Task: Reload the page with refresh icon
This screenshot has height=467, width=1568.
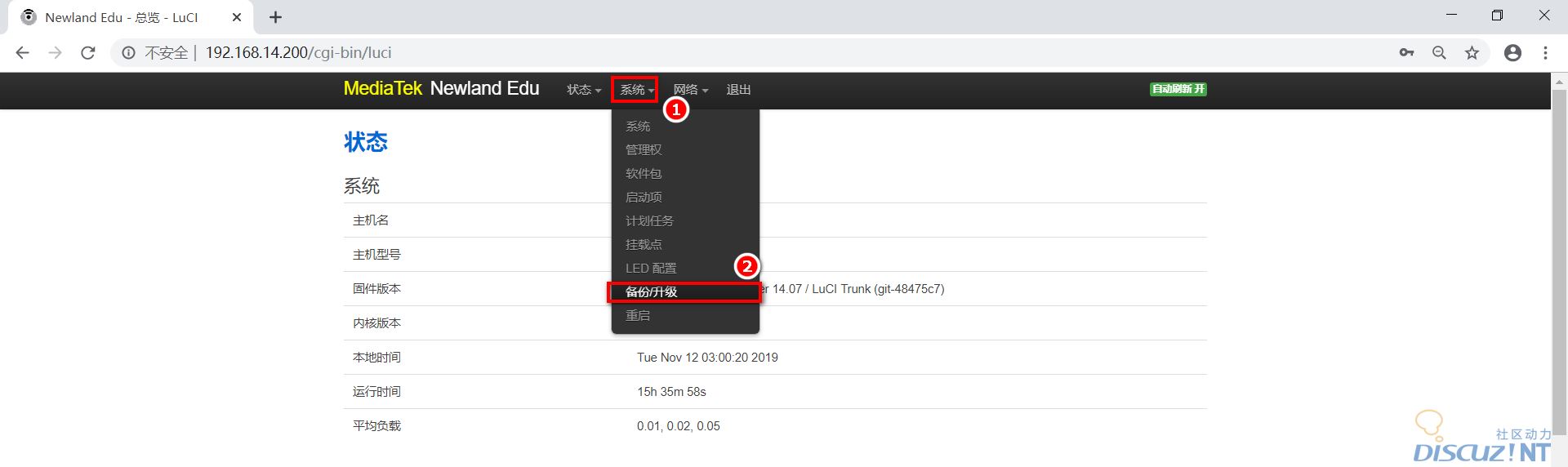Action: (88, 53)
